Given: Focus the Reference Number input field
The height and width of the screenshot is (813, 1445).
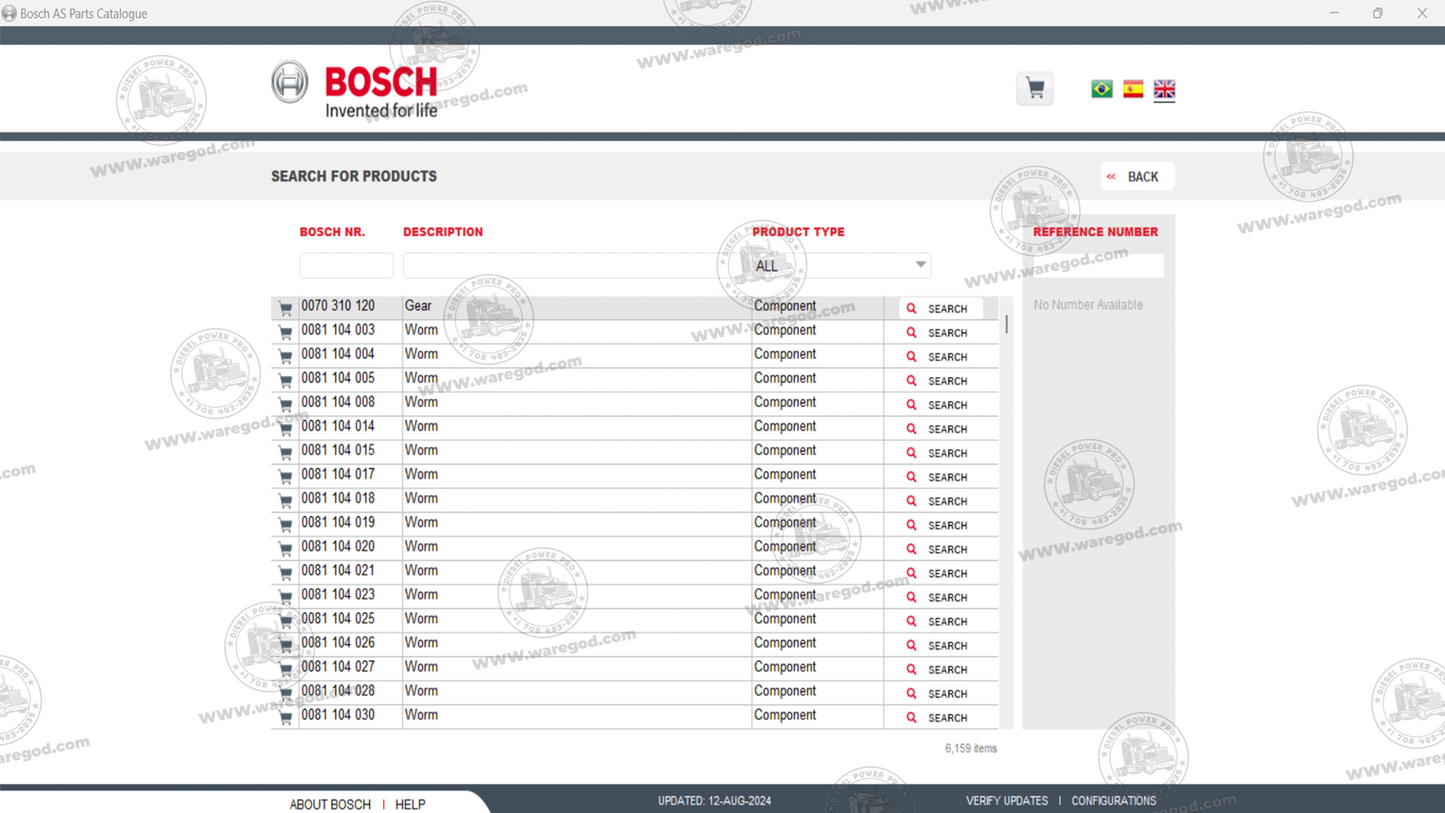Looking at the screenshot, I should (x=1097, y=265).
